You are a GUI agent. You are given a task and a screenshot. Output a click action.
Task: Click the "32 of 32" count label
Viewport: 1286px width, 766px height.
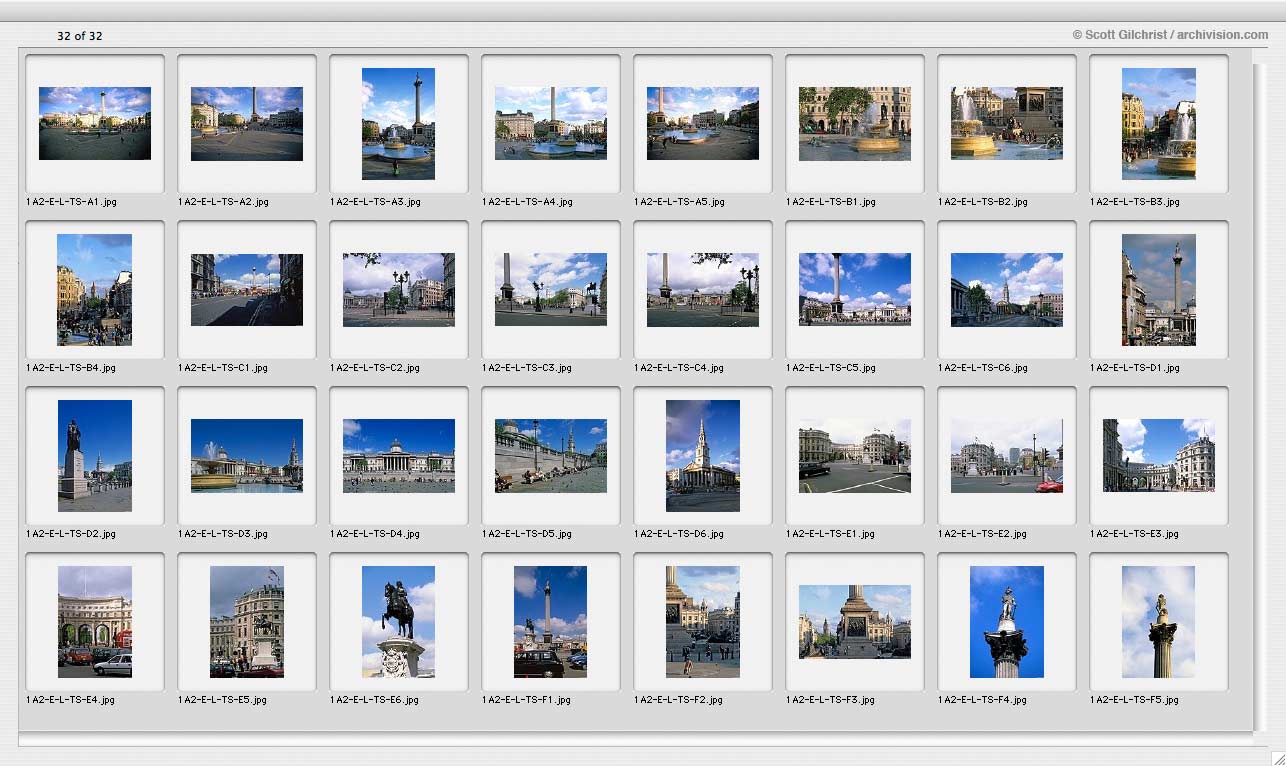(80, 36)
